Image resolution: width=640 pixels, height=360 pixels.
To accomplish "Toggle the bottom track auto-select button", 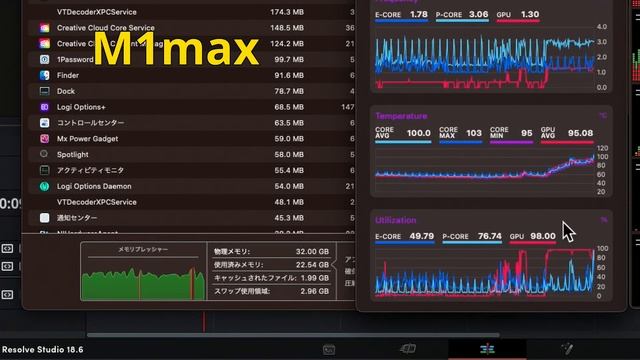I will tap(7, 294).
